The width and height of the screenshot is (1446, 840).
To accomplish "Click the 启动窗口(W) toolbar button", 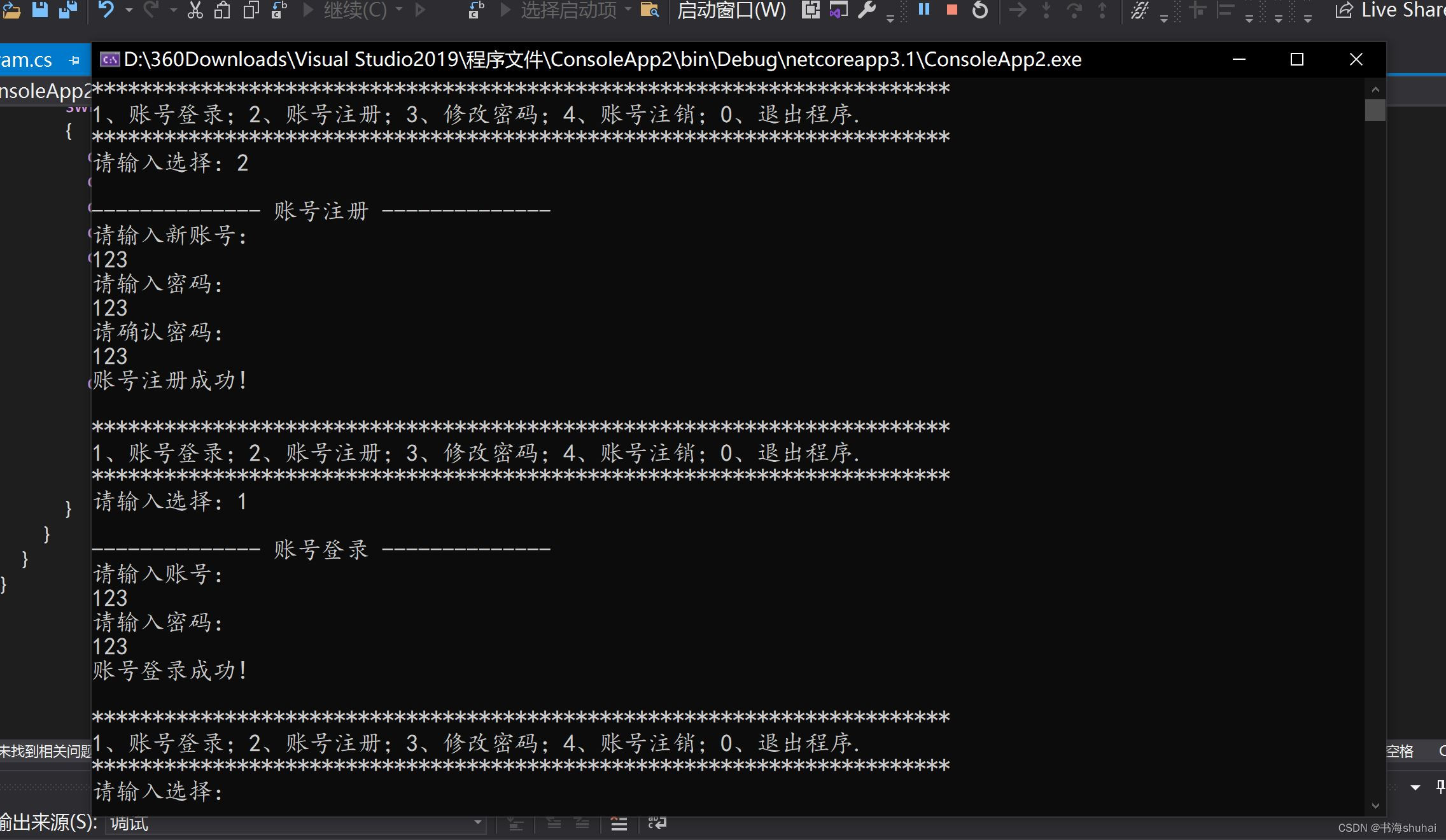I will tap(732, 10).
